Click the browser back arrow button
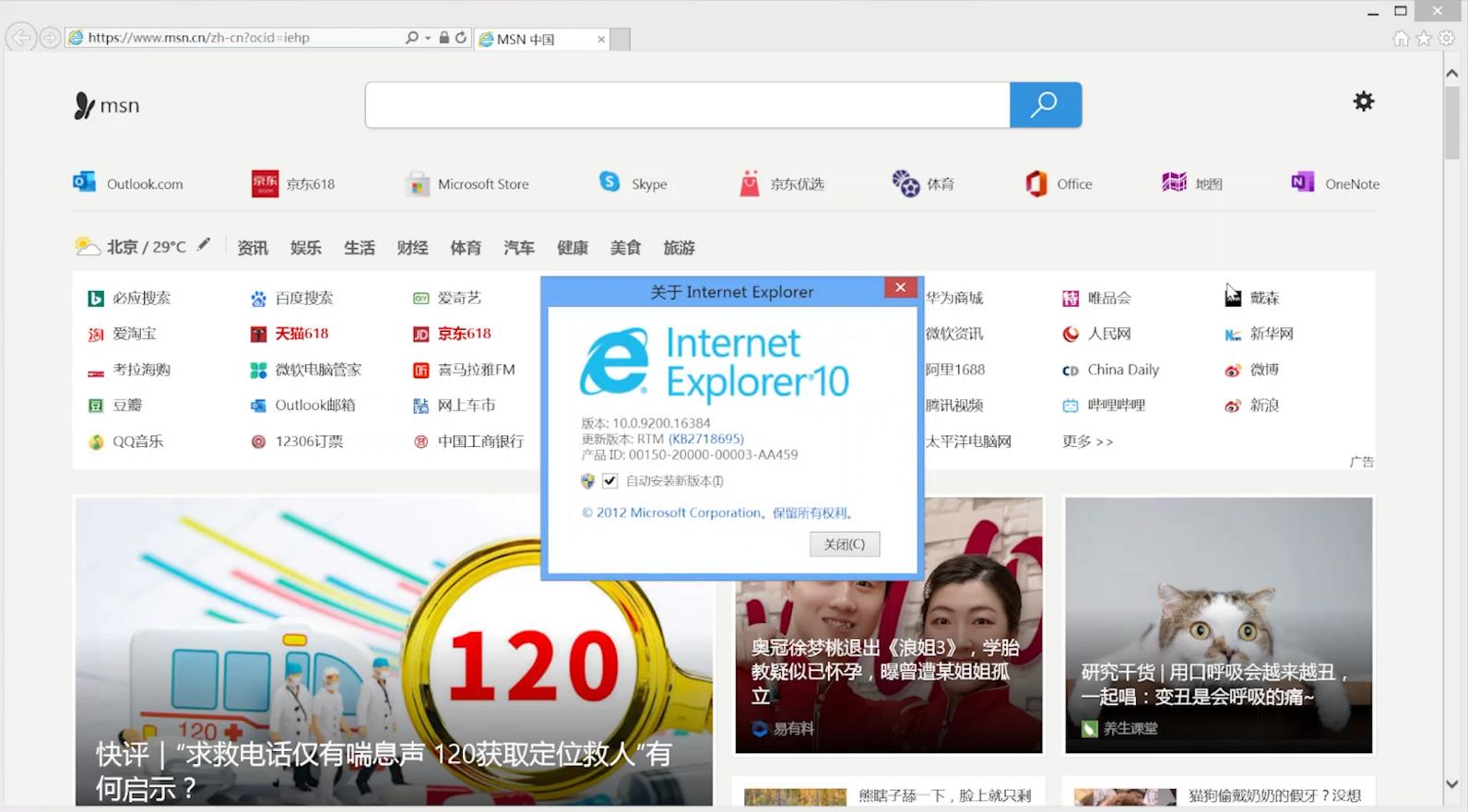 click(x=20, y=38)
